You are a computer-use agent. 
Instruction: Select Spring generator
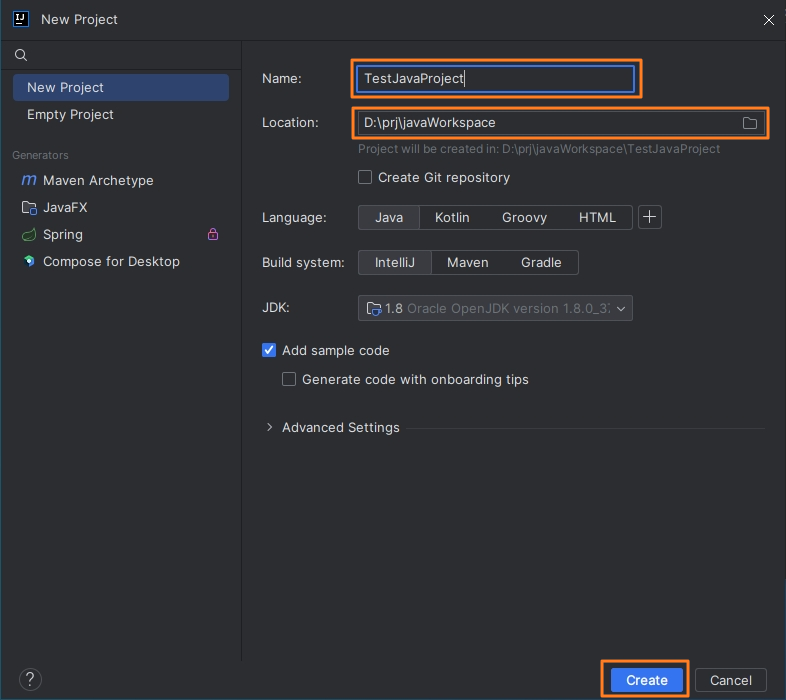click(121, 235)
